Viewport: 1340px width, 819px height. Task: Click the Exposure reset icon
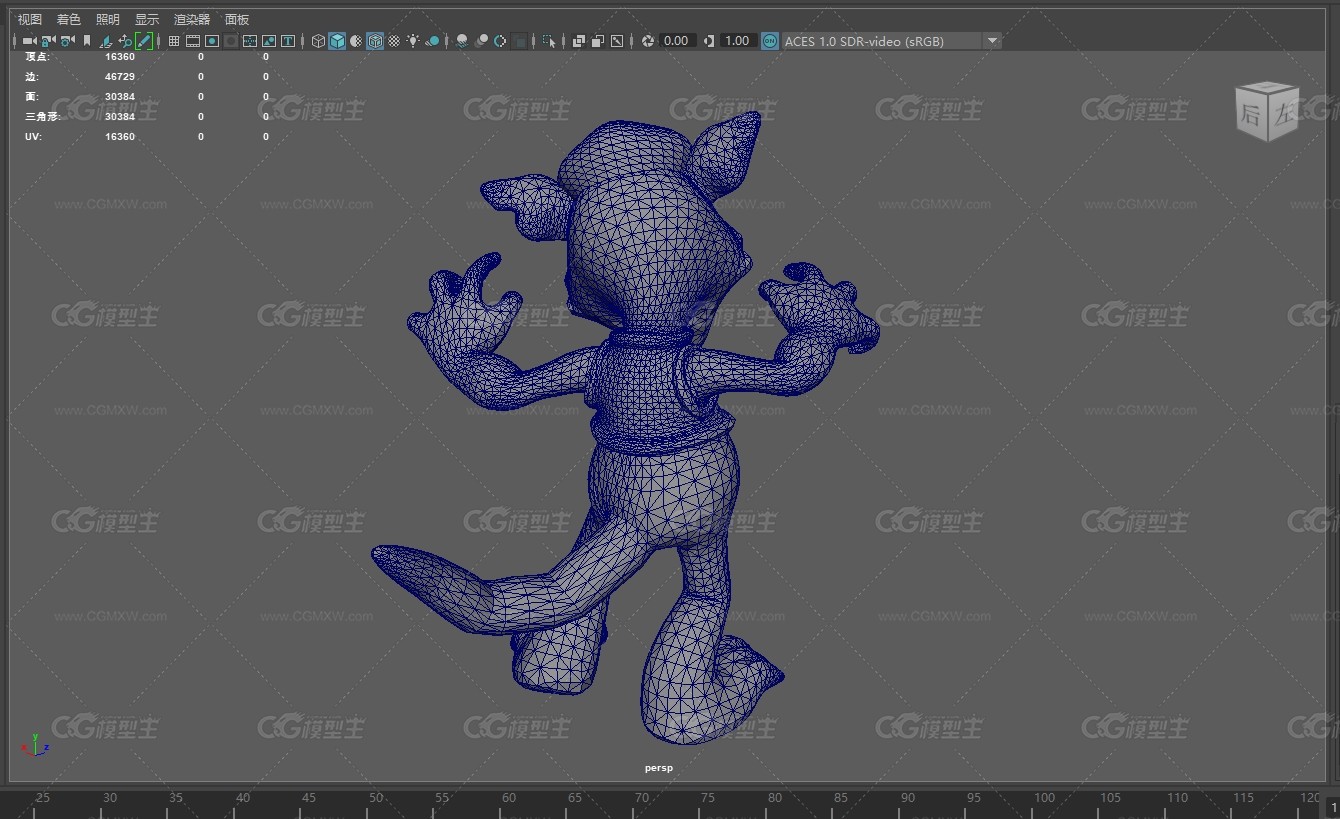point(648,41)
